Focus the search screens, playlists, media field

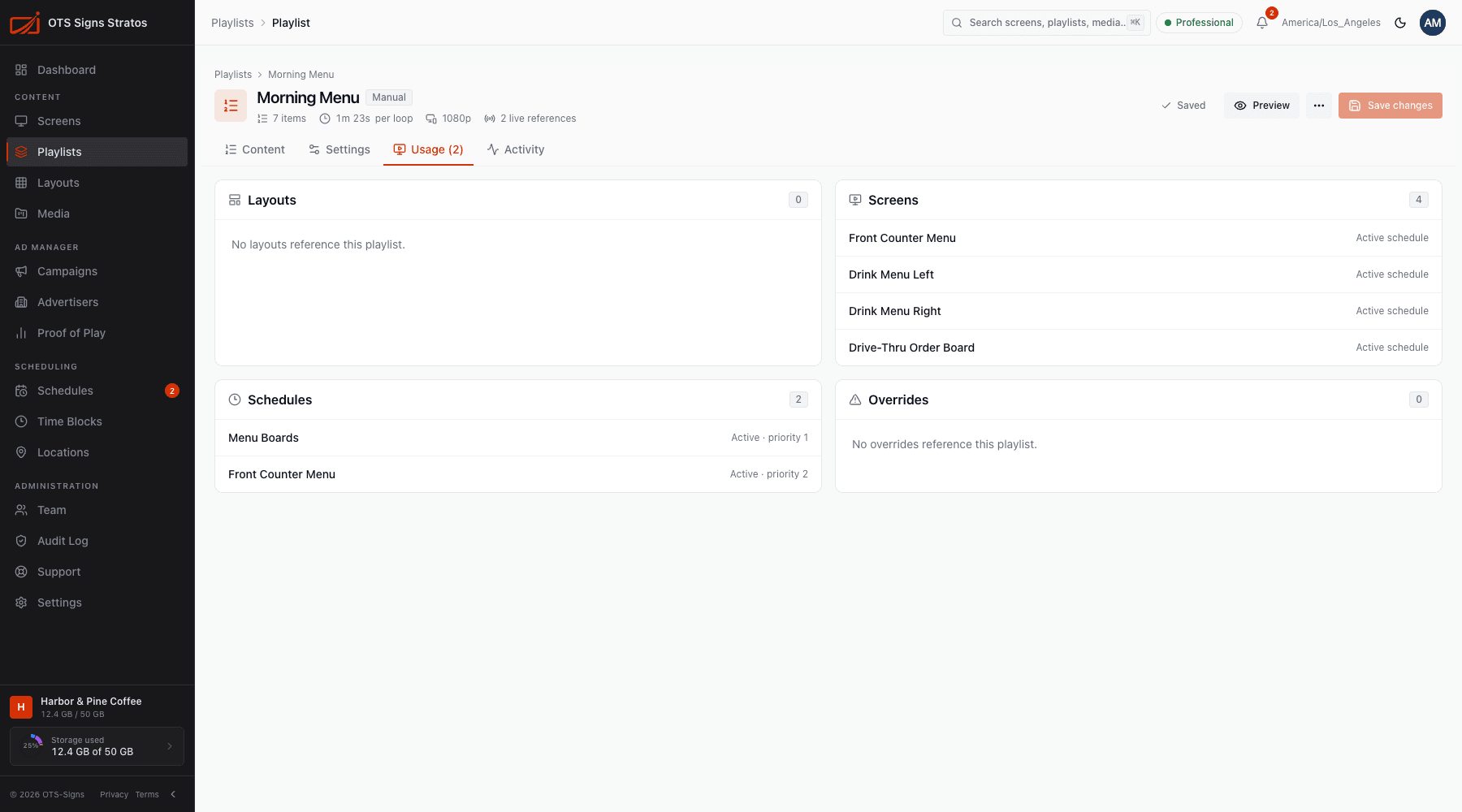(x=1047, y=23)
